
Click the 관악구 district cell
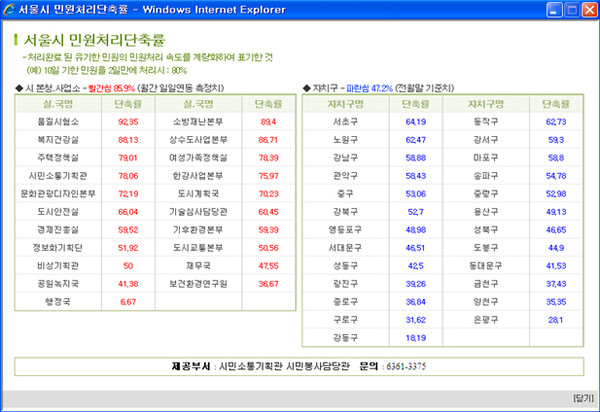click(x=346, y=176)
